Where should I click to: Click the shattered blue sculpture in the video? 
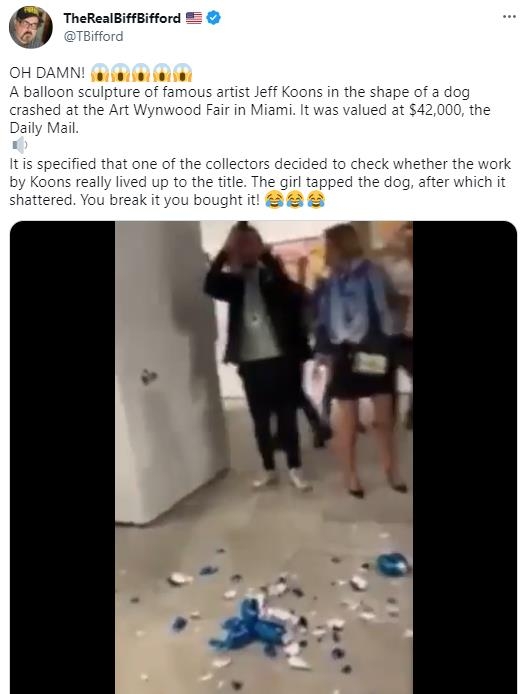point(252,626)
